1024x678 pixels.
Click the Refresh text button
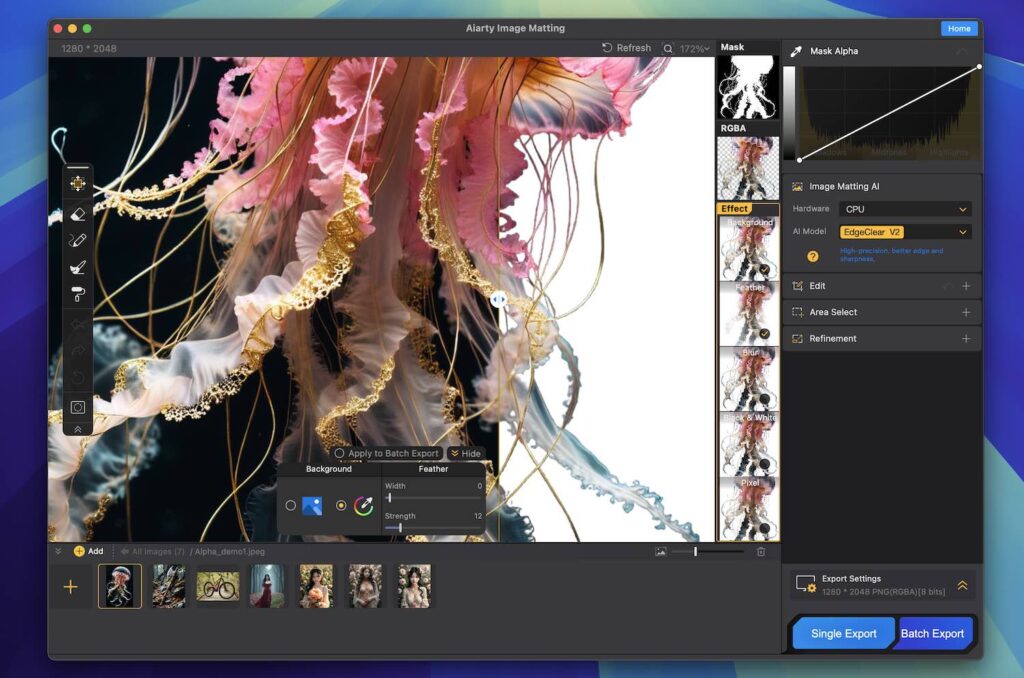[633, 48]
